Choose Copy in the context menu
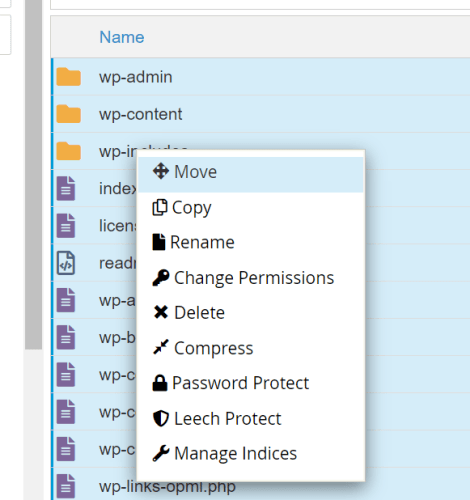Image resolution: width=470 pixels, height=500 pixels. 250,208
